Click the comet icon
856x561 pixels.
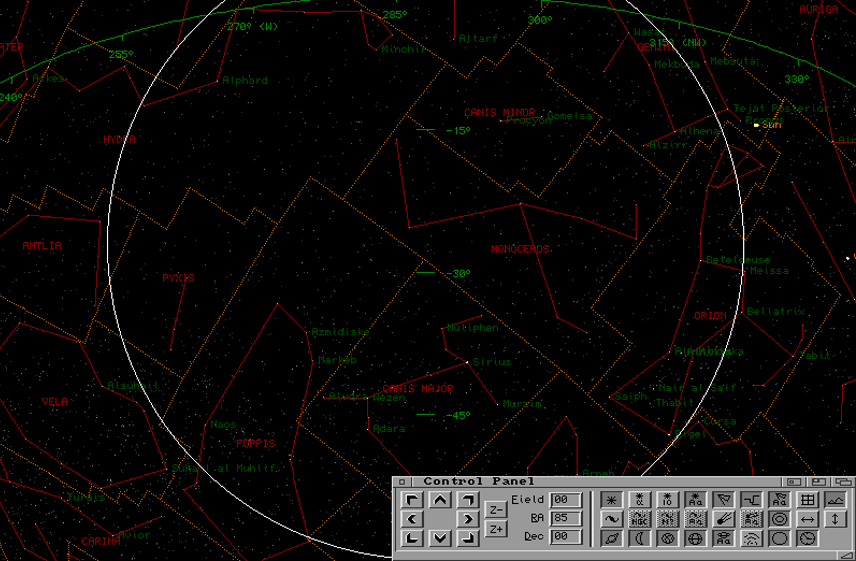tap(724, 519)
